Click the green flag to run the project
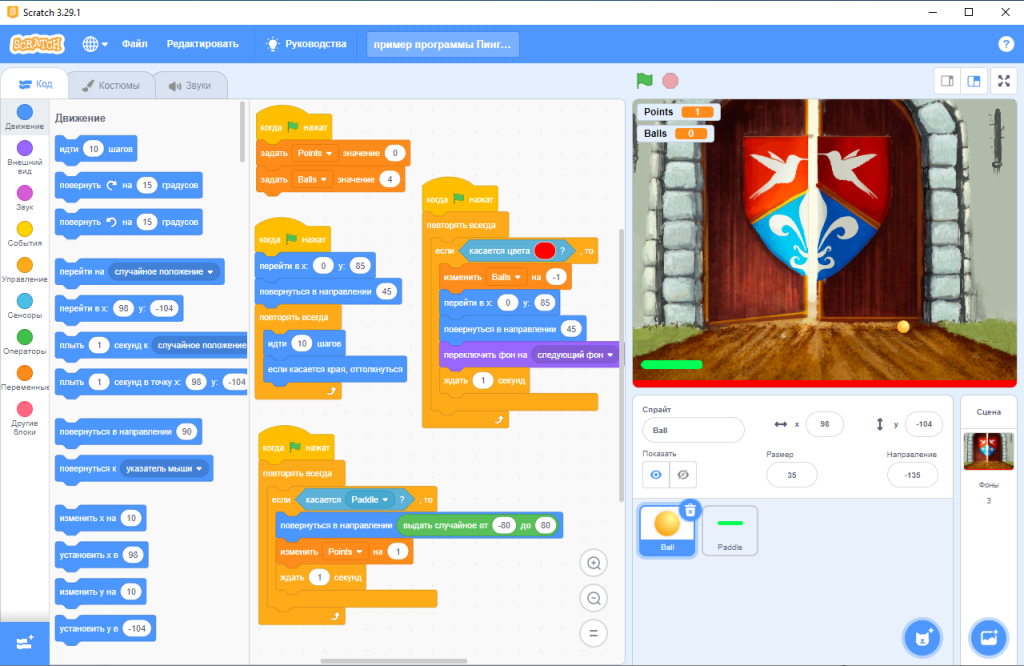 pos(645,81)
